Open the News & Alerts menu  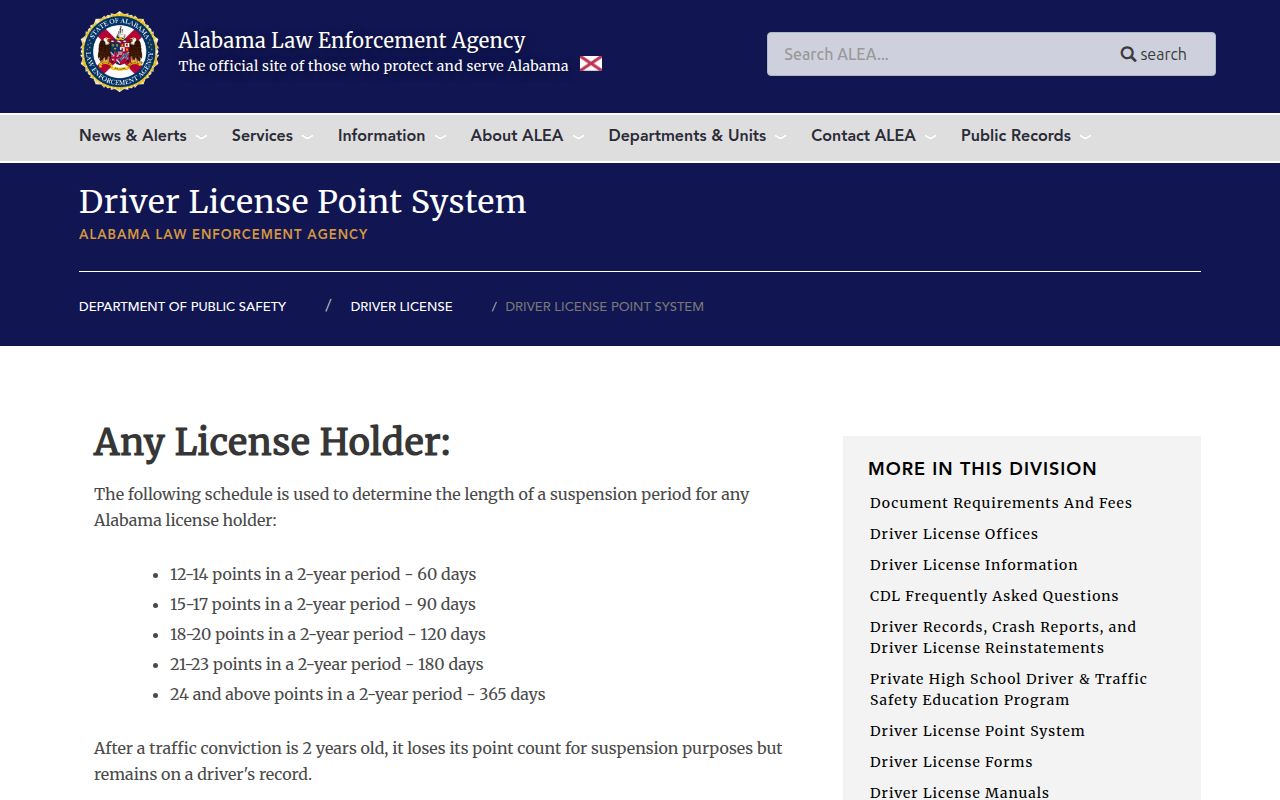133,135
